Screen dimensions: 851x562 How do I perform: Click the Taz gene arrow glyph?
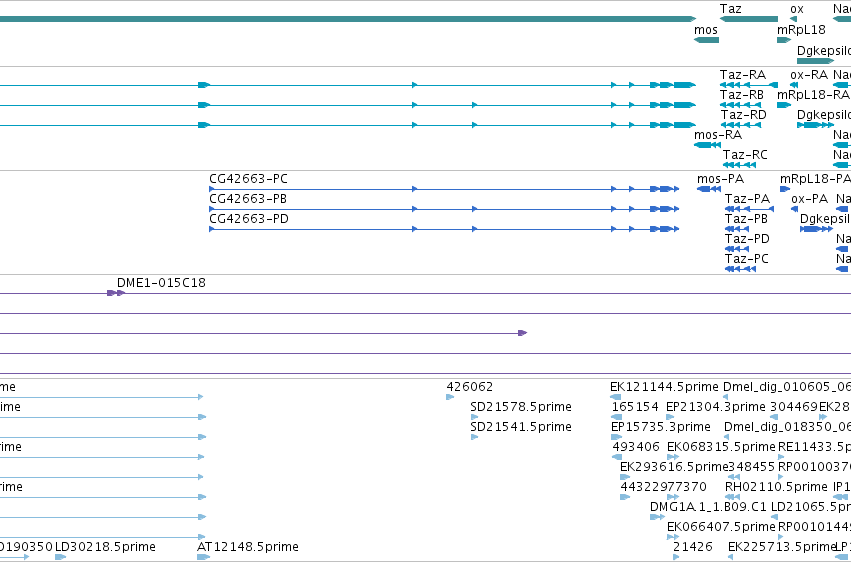pyautogui.click(x=749, y=20)
